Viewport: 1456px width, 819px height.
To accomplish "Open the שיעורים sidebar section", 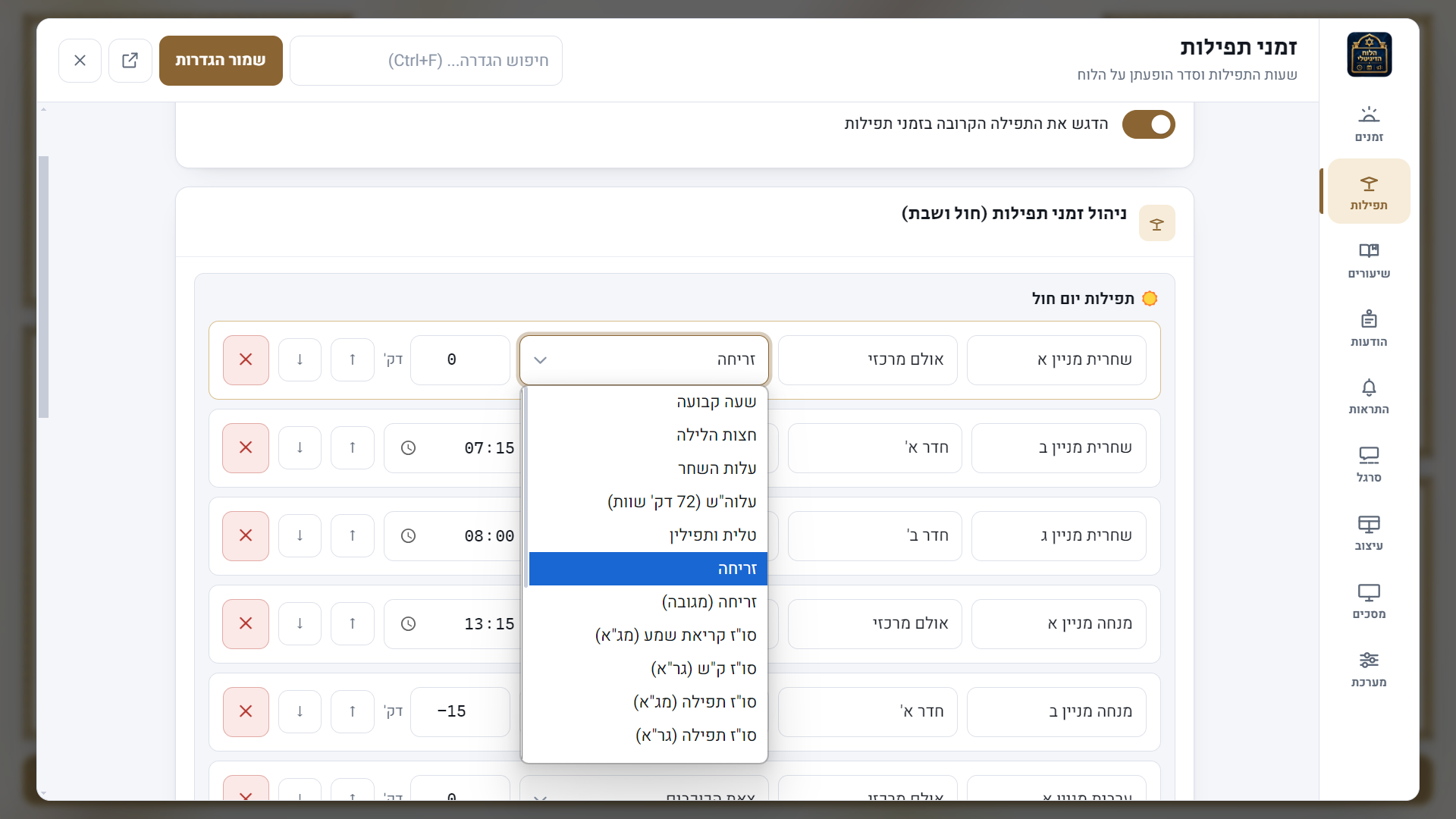I will click(1369, 260).
